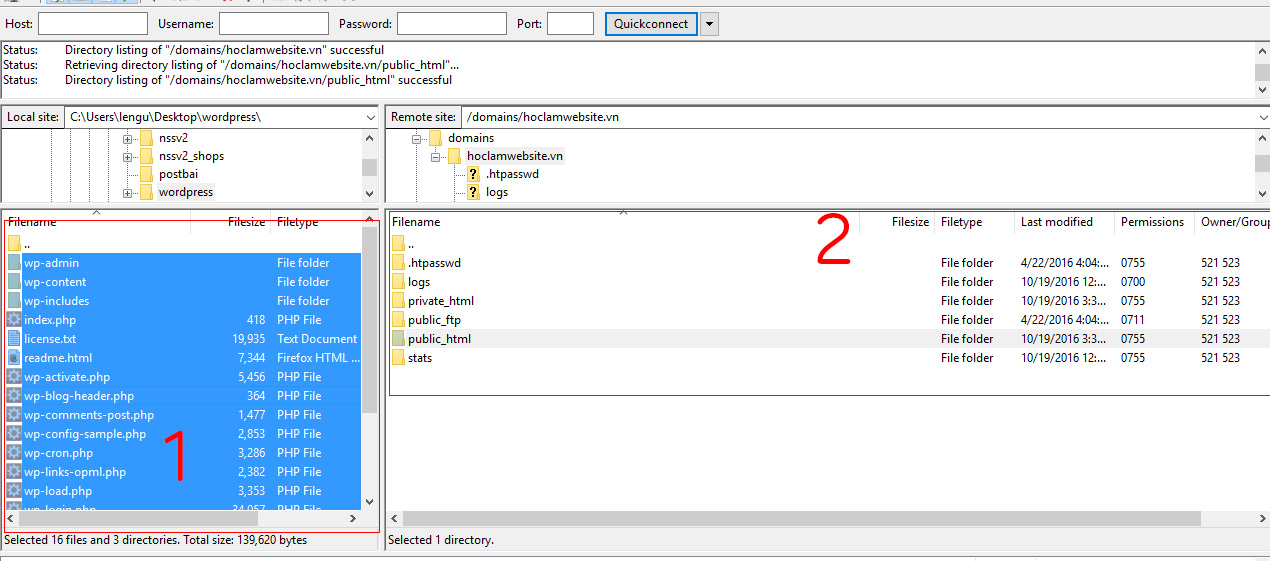Focus the Password text field
1270x561 pixels.
click(451, 24)
